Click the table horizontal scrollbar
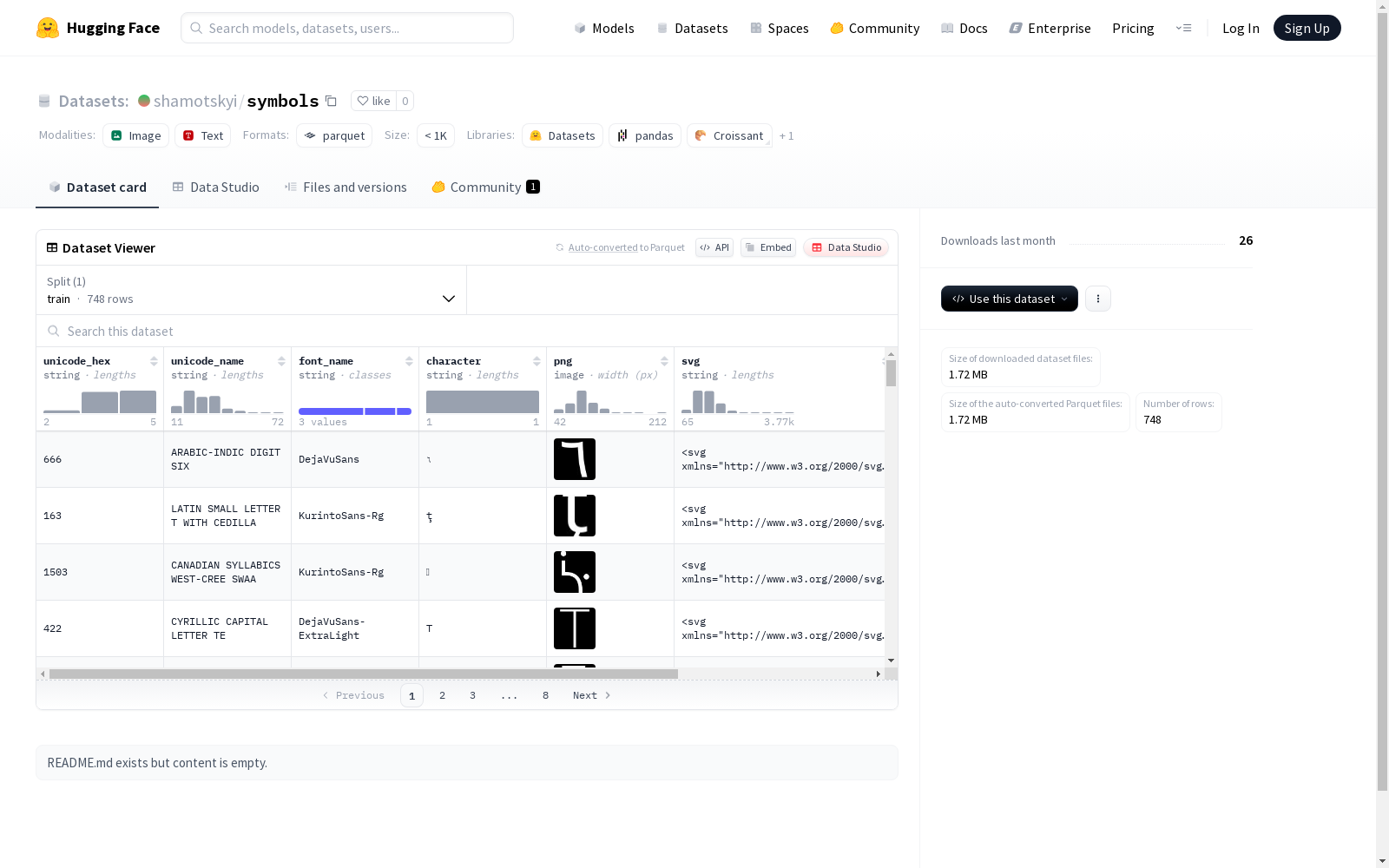 [364, 674]
